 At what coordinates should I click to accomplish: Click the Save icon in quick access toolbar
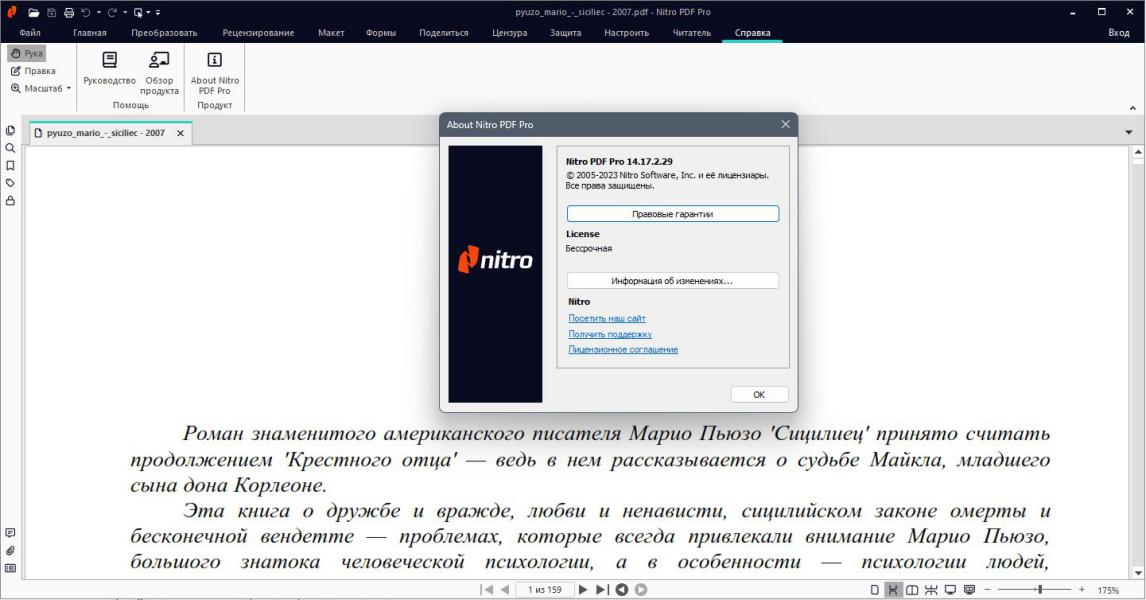coord(51,12)
